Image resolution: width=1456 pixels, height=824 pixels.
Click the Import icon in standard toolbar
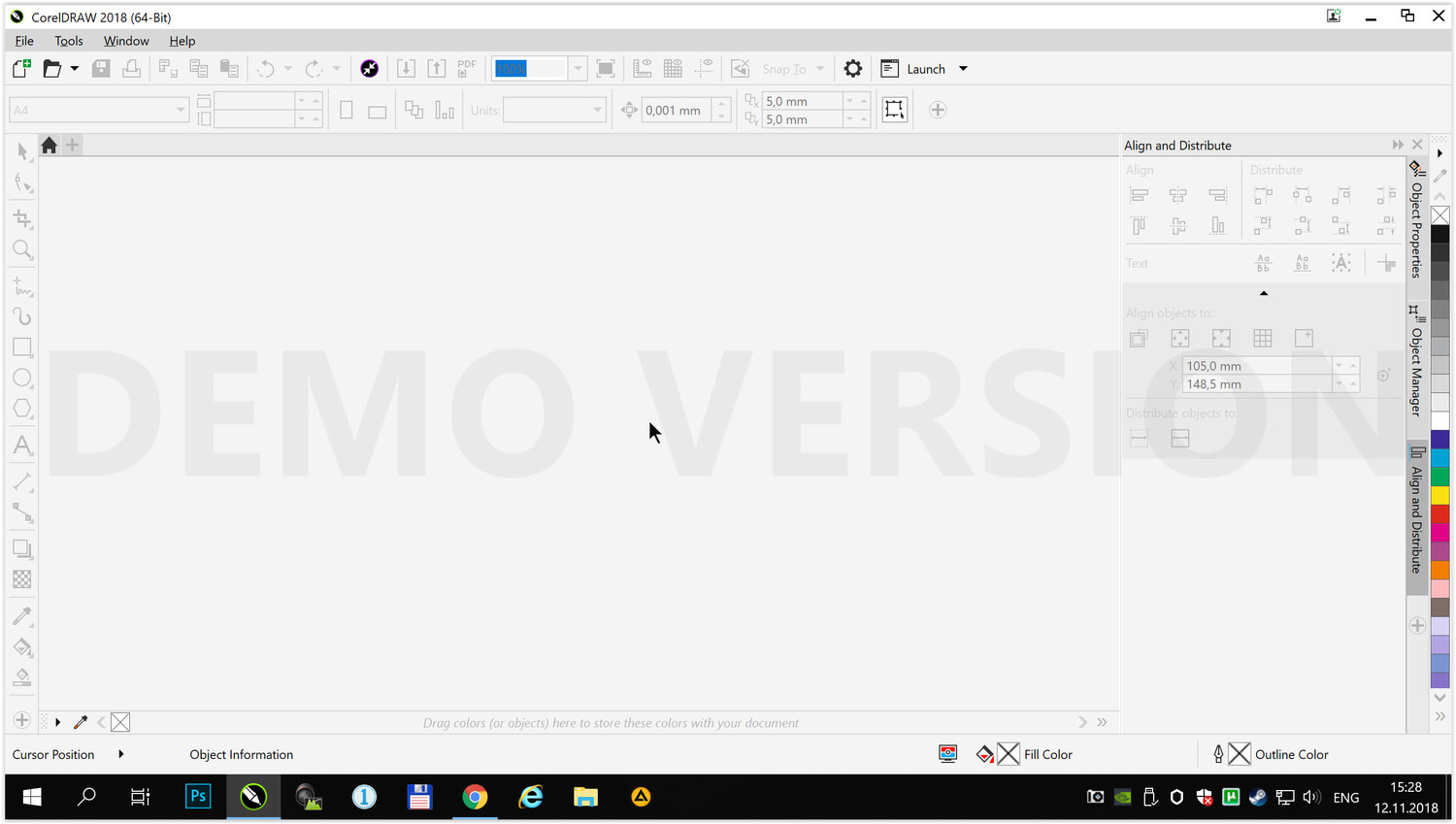point(407,68)
